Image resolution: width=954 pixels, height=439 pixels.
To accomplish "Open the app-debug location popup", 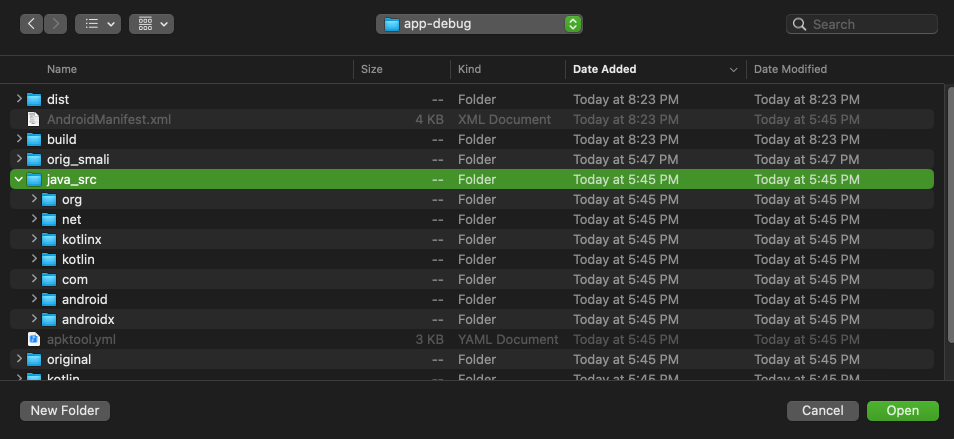I will coord(479,24).
